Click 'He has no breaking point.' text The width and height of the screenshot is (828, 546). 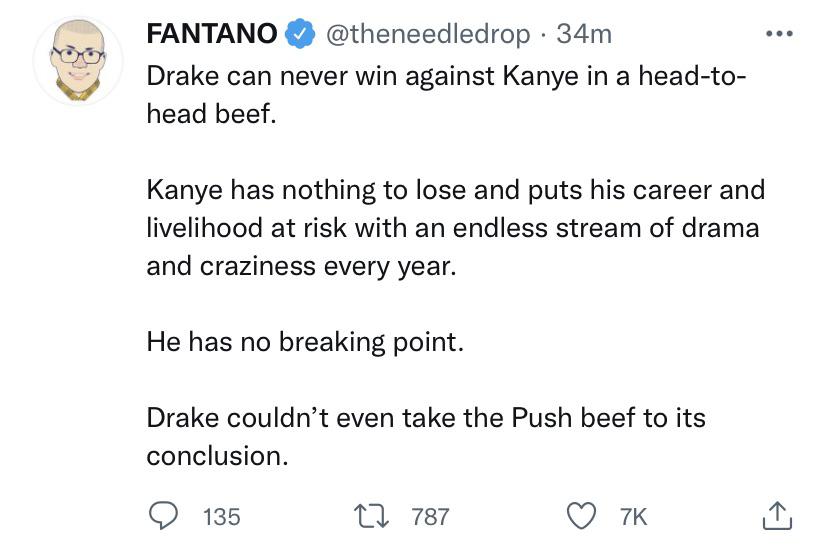[x=305, y=342]
